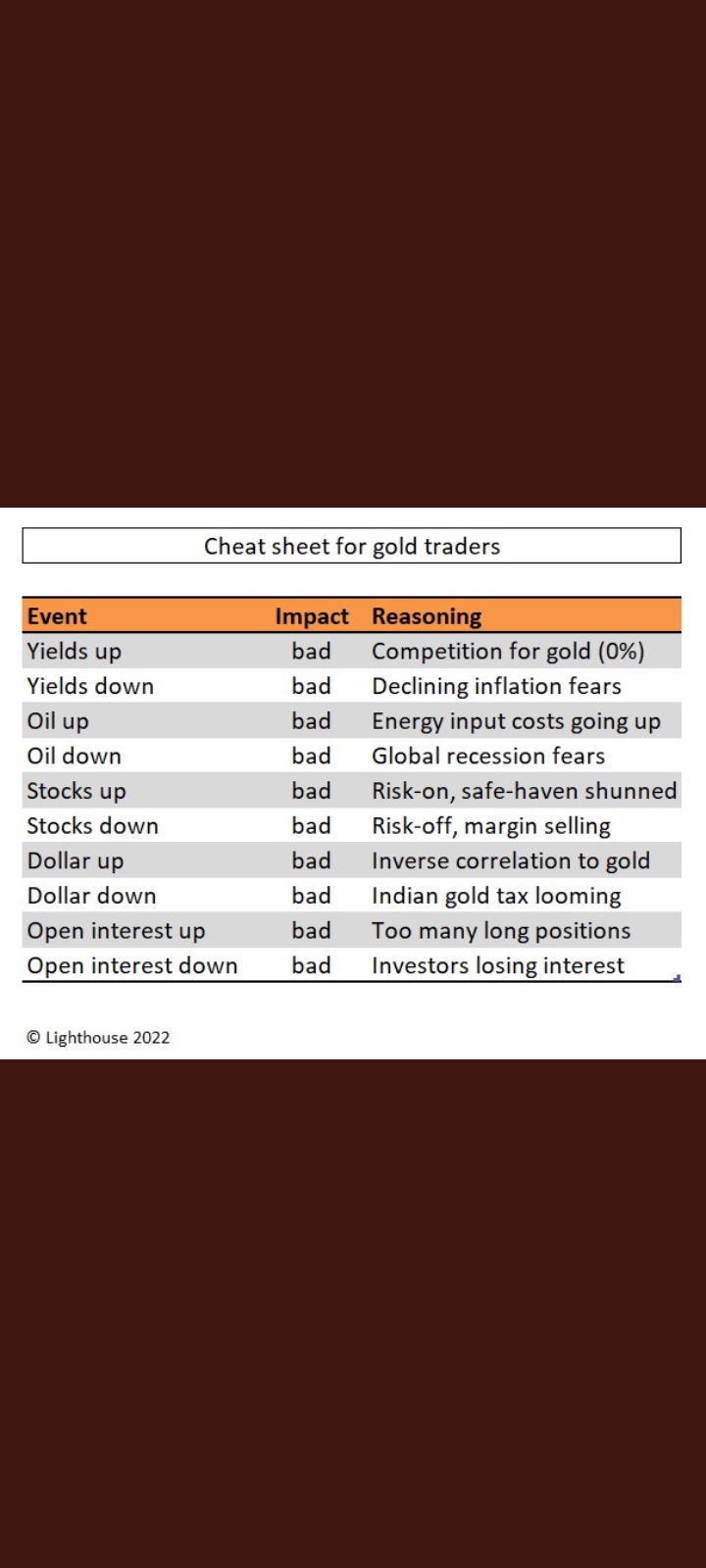Click the 'Oil up' cell

pyautogui.click(x=58, y=721)
